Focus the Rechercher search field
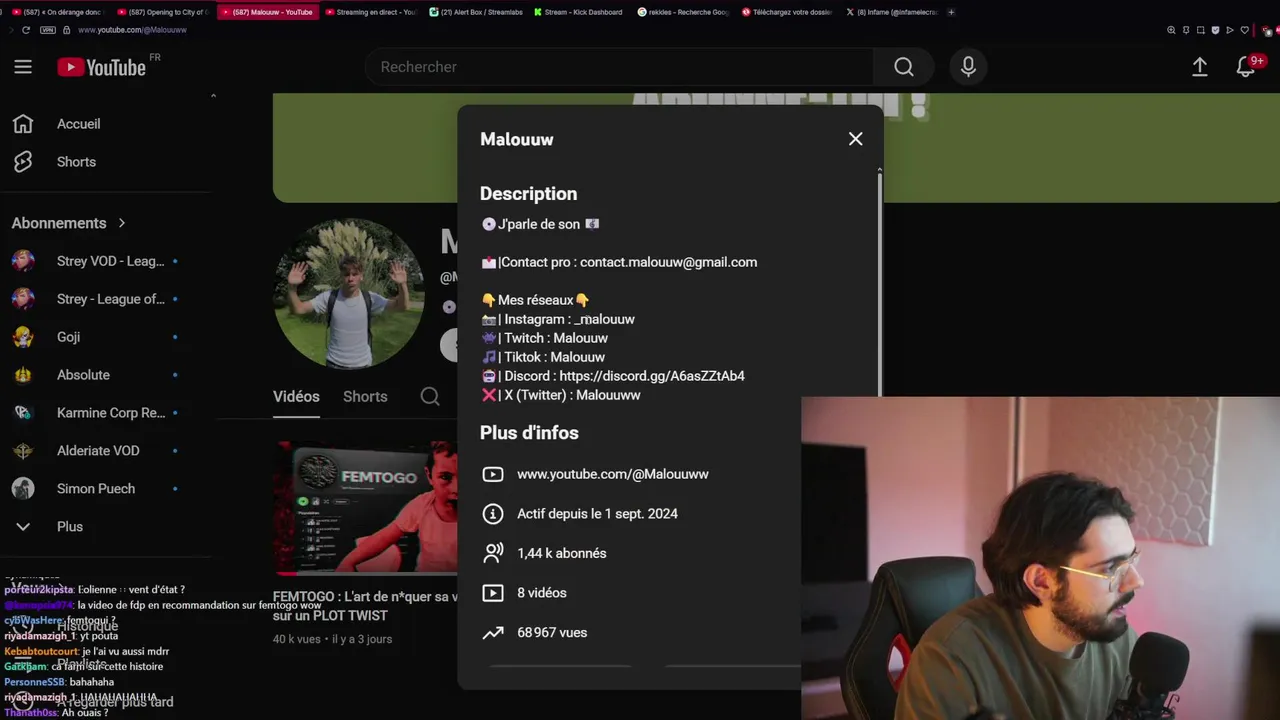 [x=620, y=67]
